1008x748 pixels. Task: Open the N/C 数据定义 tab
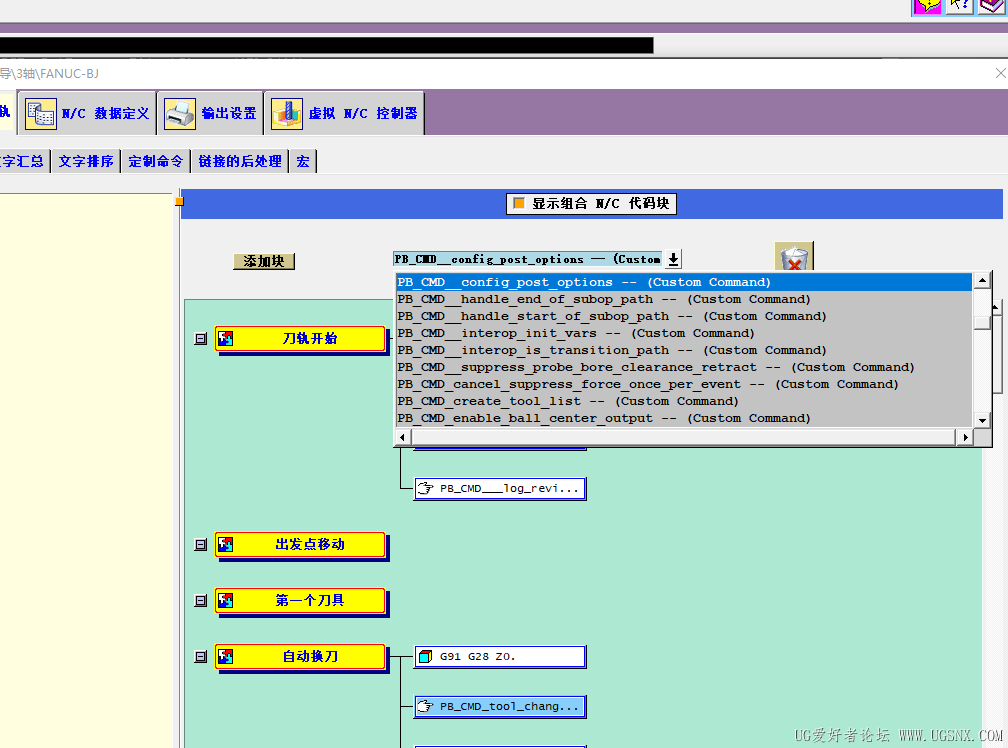coord(87,113)
